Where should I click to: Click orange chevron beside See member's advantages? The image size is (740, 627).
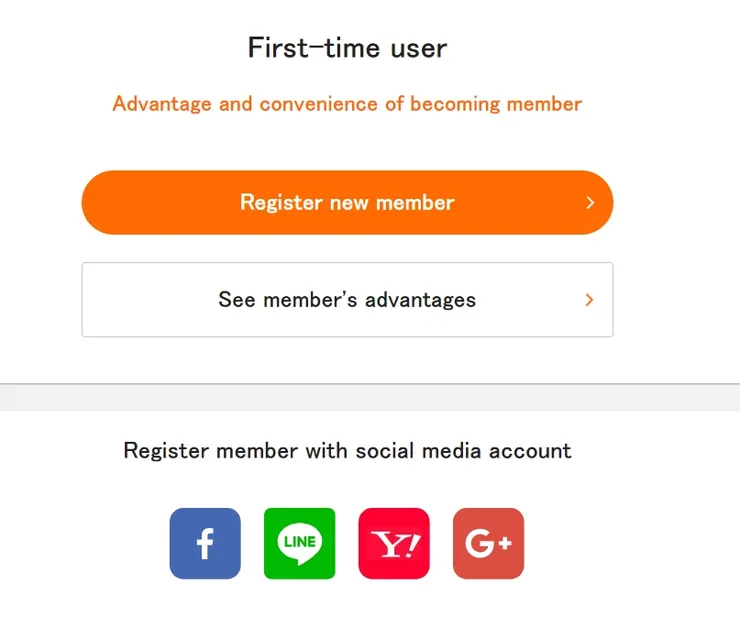click(589, 300)
